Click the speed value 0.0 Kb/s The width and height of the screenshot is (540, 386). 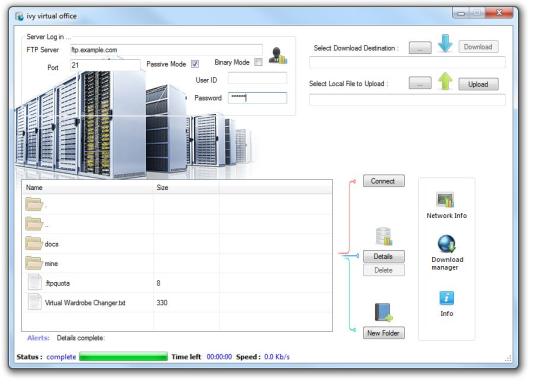tap(277, 357)
